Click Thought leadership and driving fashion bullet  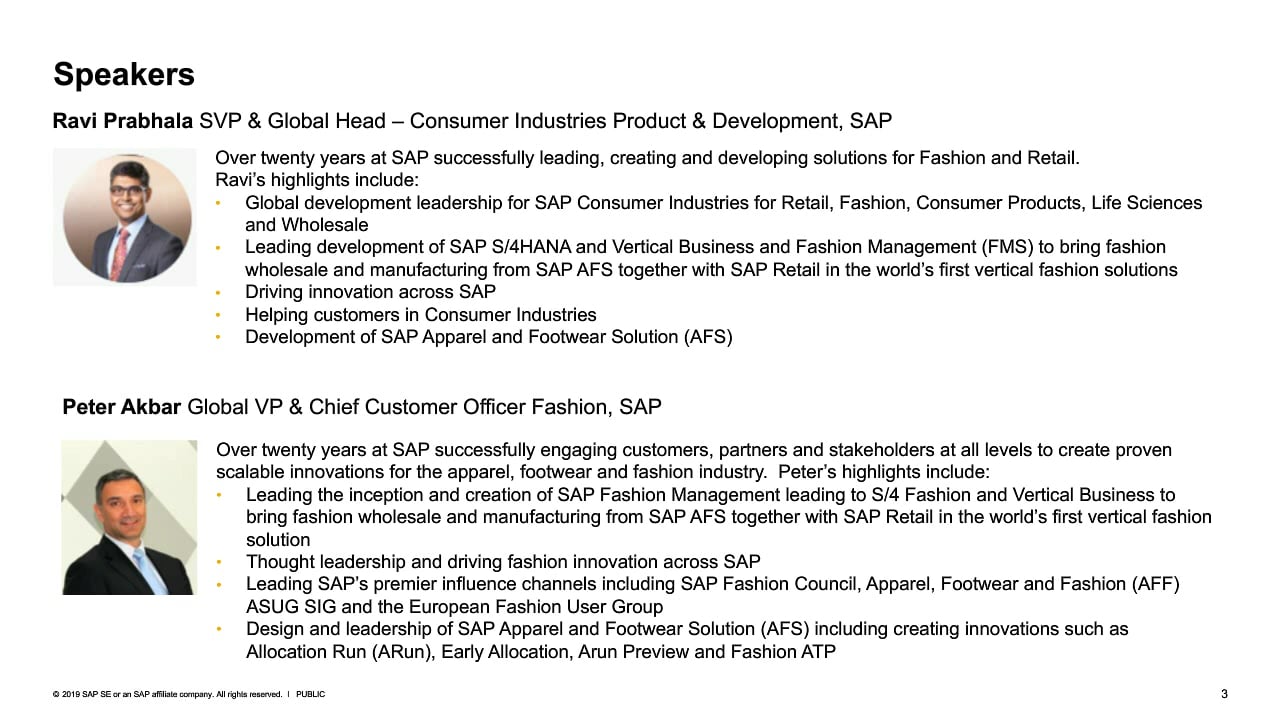[503, 562]
